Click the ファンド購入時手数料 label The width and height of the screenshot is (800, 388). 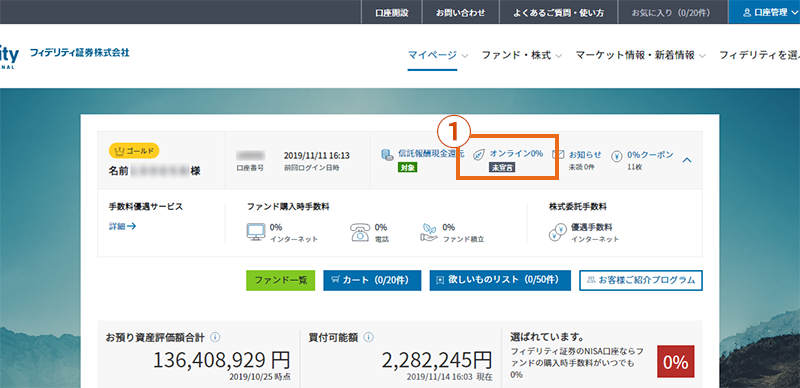click(288, 207)
